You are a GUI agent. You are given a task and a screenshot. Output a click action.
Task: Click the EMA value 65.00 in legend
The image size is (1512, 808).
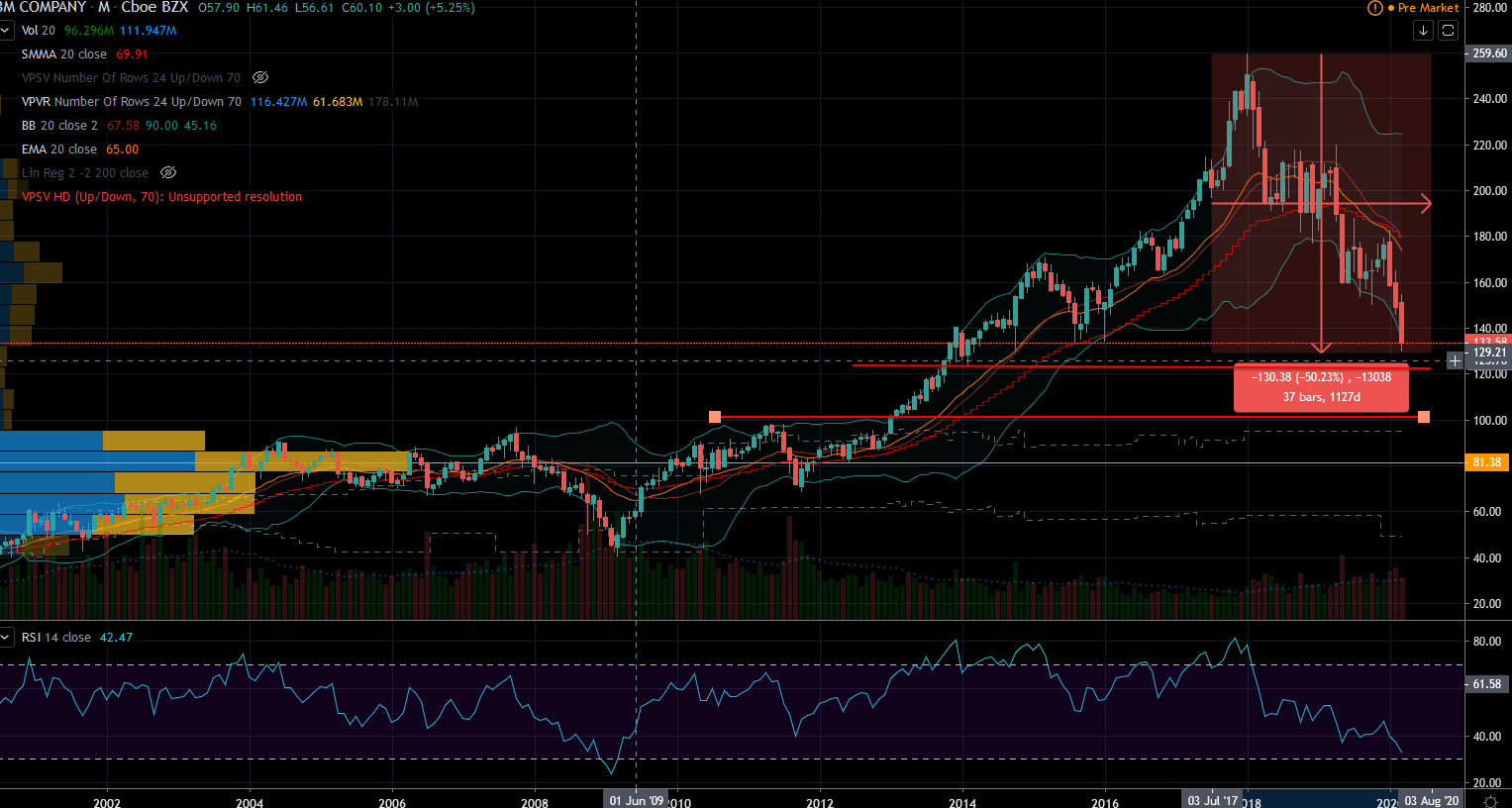tap(123, 149)
